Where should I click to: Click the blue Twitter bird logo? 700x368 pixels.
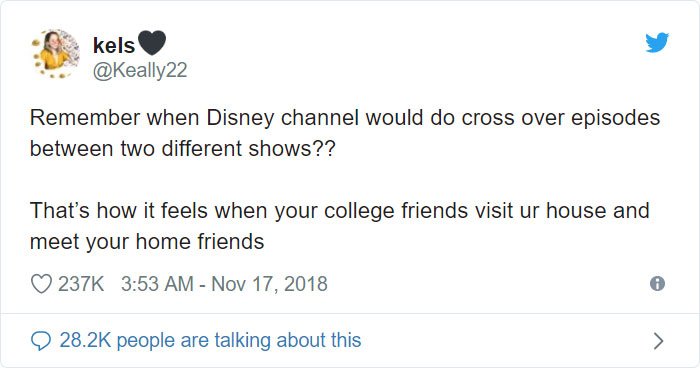(657, 42)
